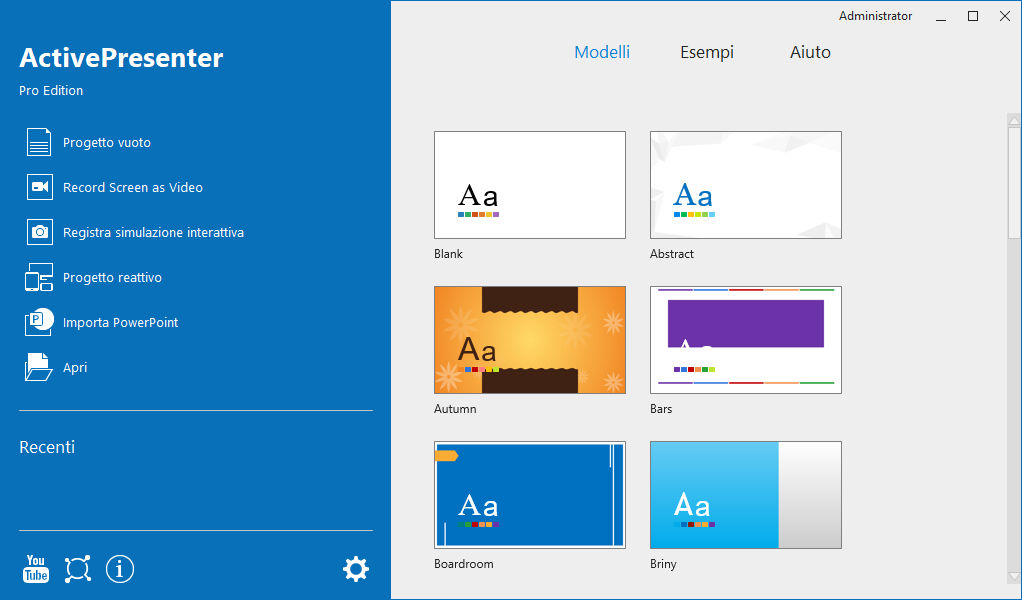
Task: Click the Autumn template name
Action: pyautogui.click(x=455, y=409)
